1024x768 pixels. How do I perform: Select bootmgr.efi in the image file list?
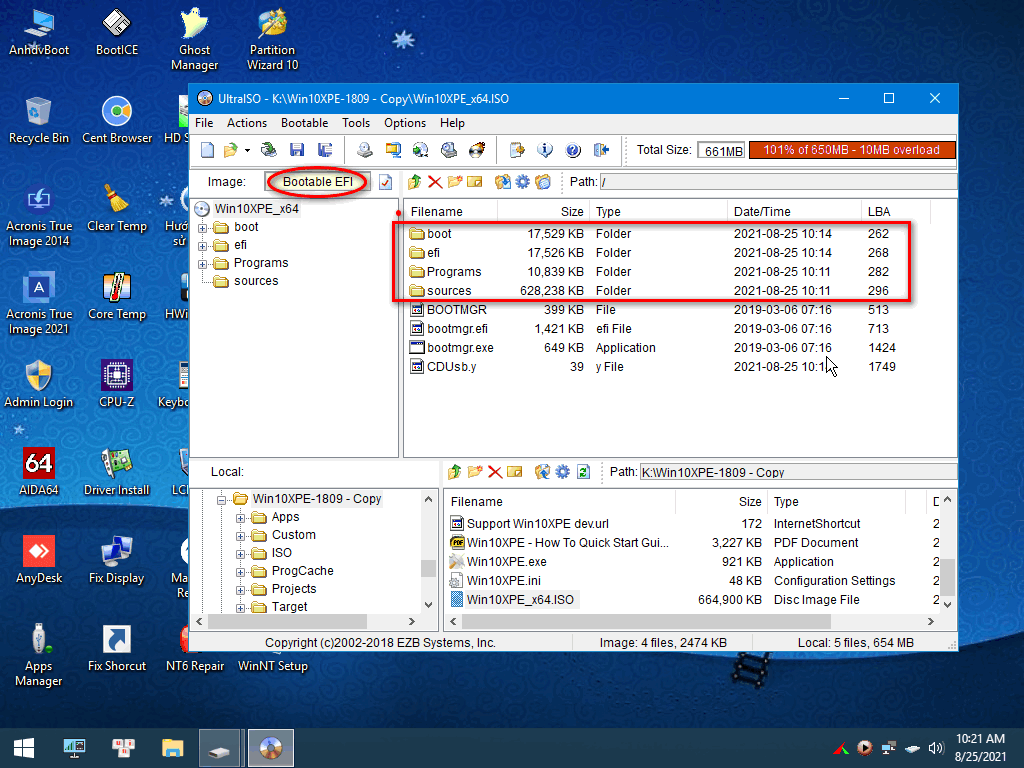pos(457,328)
